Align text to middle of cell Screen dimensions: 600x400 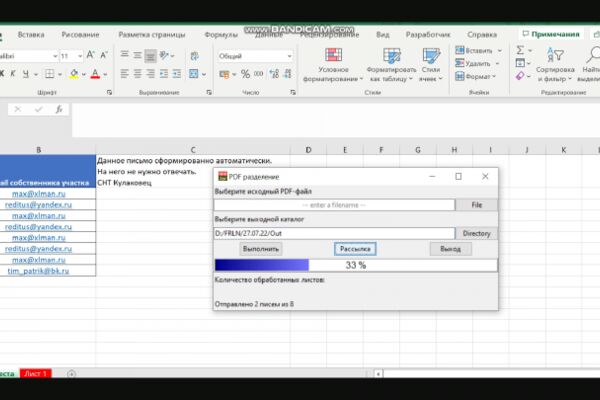pyautogui.click(x=137, y=55)
